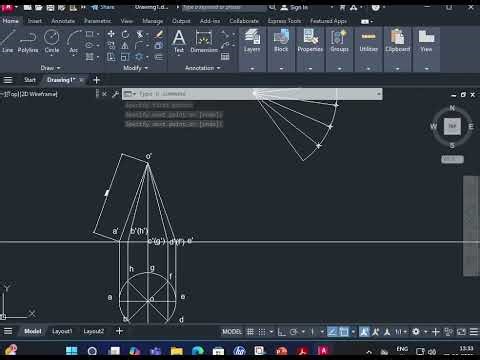This screenshot has height=360, width=480.
Task: Open the Trim tool dropdown arrow
Action: point(147,34)
